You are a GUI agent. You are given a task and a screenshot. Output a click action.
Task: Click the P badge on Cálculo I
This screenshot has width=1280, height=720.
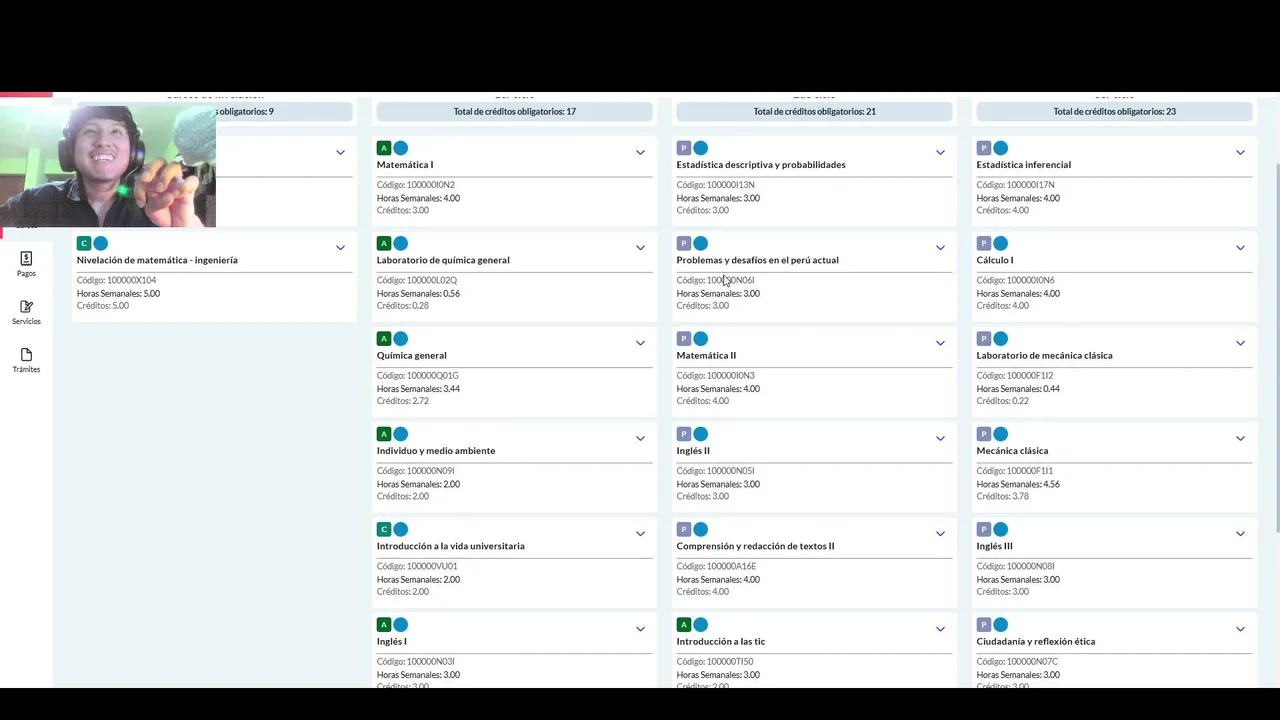(984, 243)
